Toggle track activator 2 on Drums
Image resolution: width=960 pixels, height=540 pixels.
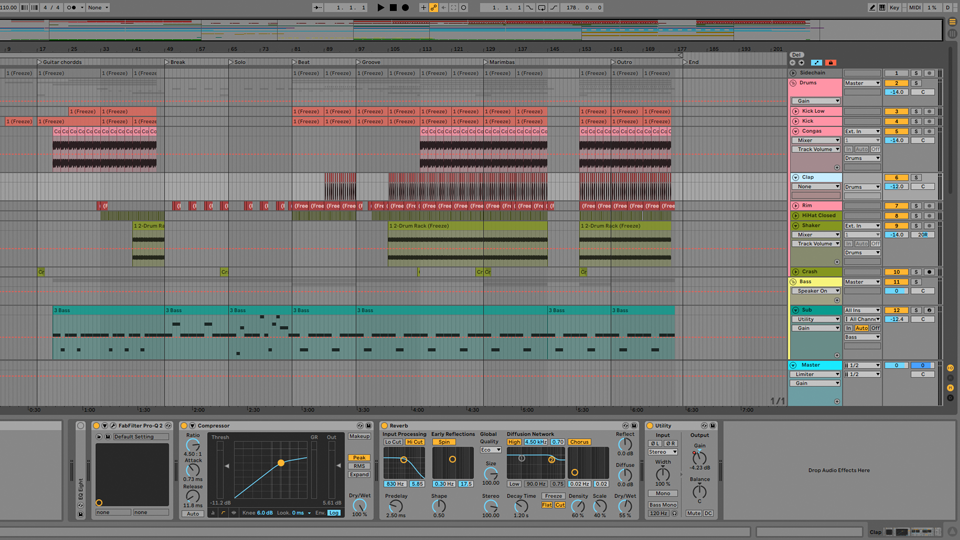point(896,83)
